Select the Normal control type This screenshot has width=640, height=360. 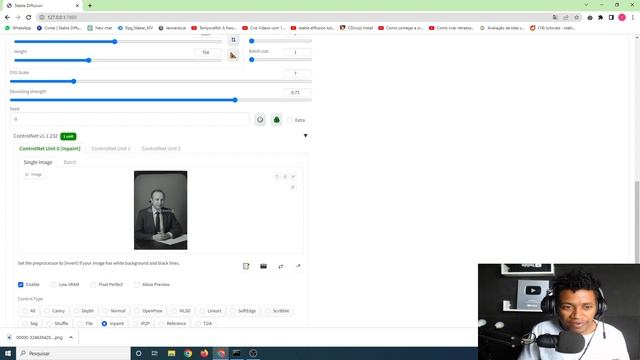point(115,311)
